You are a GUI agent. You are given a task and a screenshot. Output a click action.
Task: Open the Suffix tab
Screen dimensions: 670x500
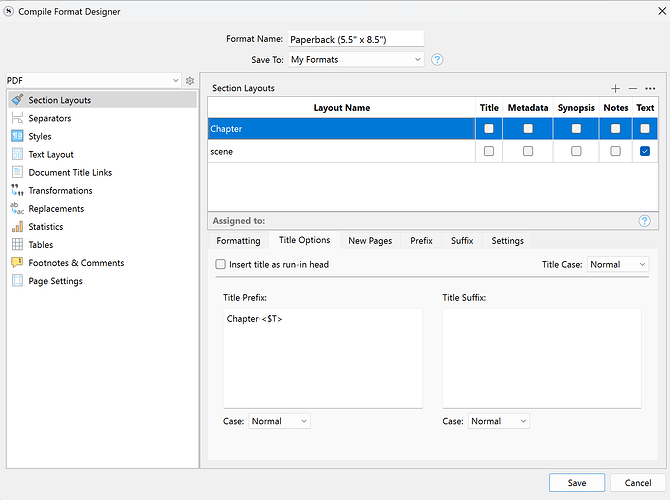[462, 241]
